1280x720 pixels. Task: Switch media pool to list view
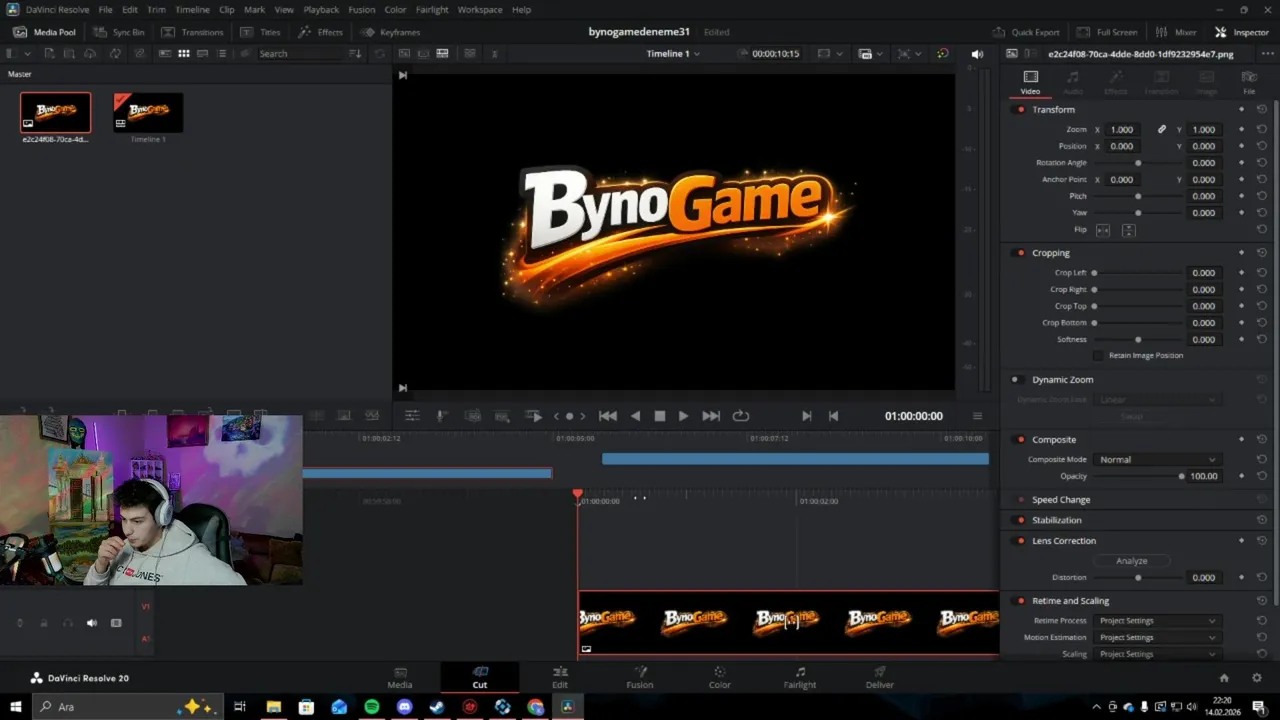pos(222,53)
